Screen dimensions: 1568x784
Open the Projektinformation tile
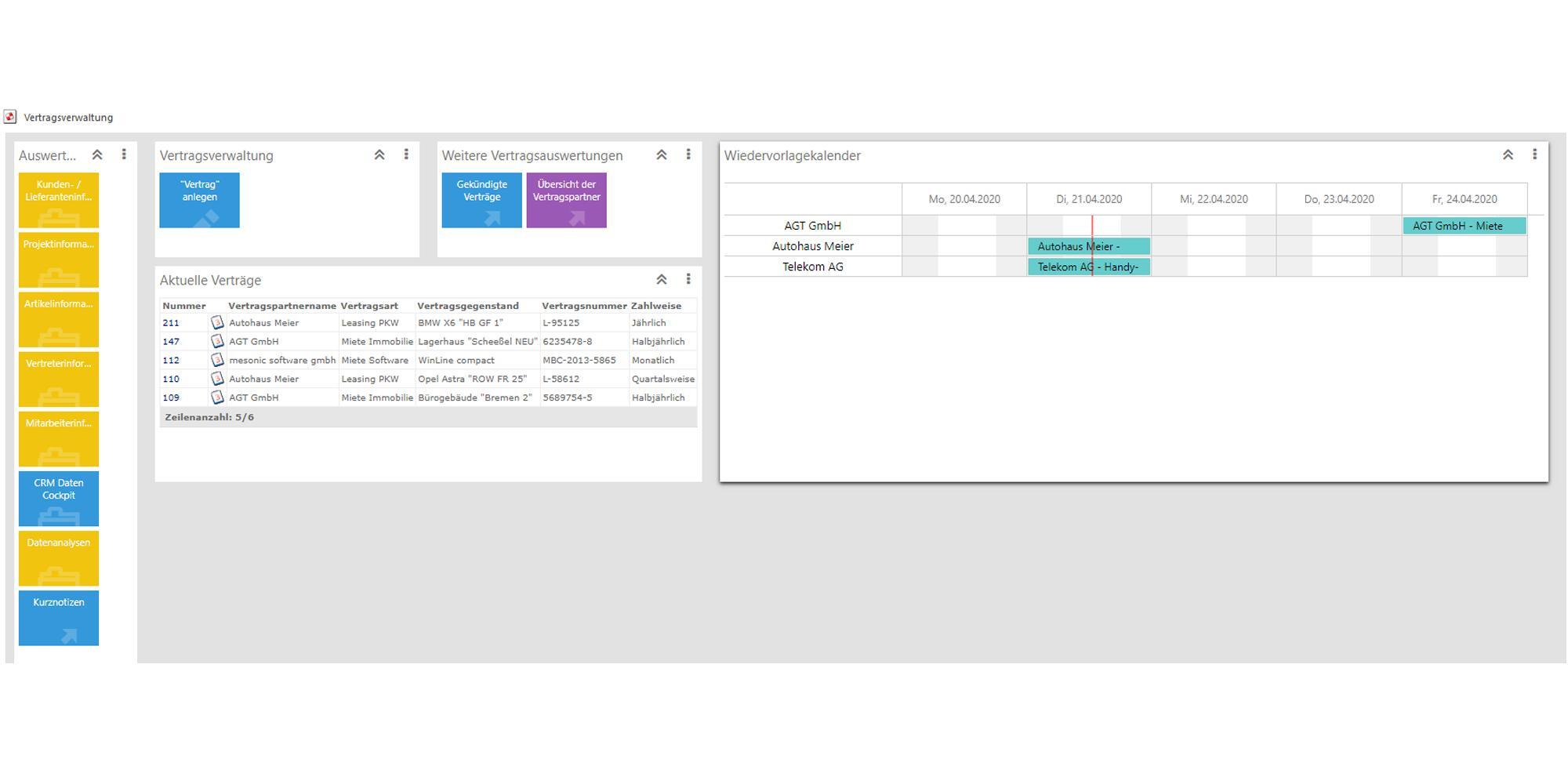tap(59, 260)
